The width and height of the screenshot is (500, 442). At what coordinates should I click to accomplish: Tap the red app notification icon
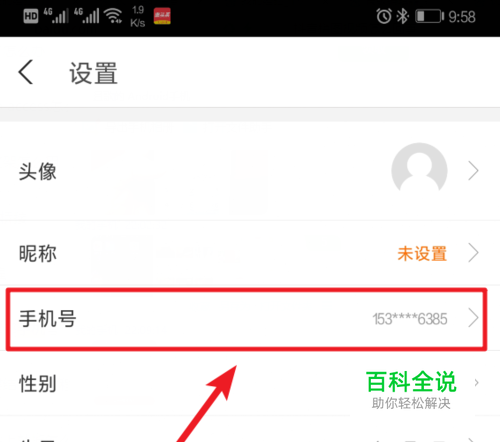coord(162,16)
